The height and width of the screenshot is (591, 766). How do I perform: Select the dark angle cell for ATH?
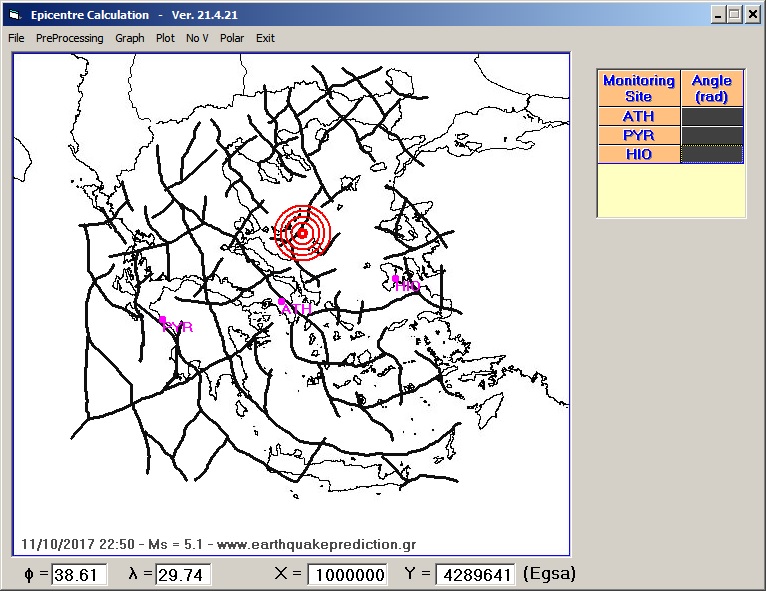(712, 116)
